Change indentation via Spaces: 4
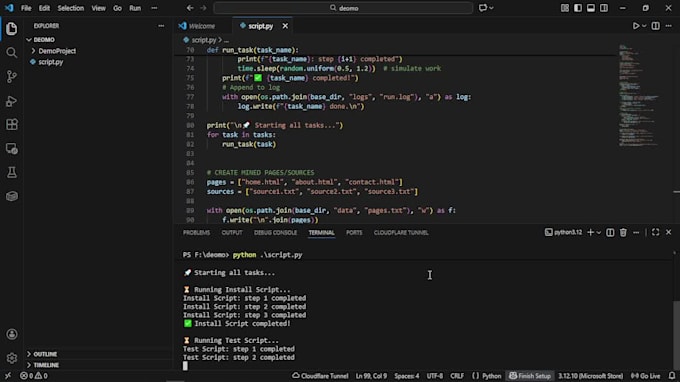Viewport: 680px width, 382px height. click(x=406, y=376)
